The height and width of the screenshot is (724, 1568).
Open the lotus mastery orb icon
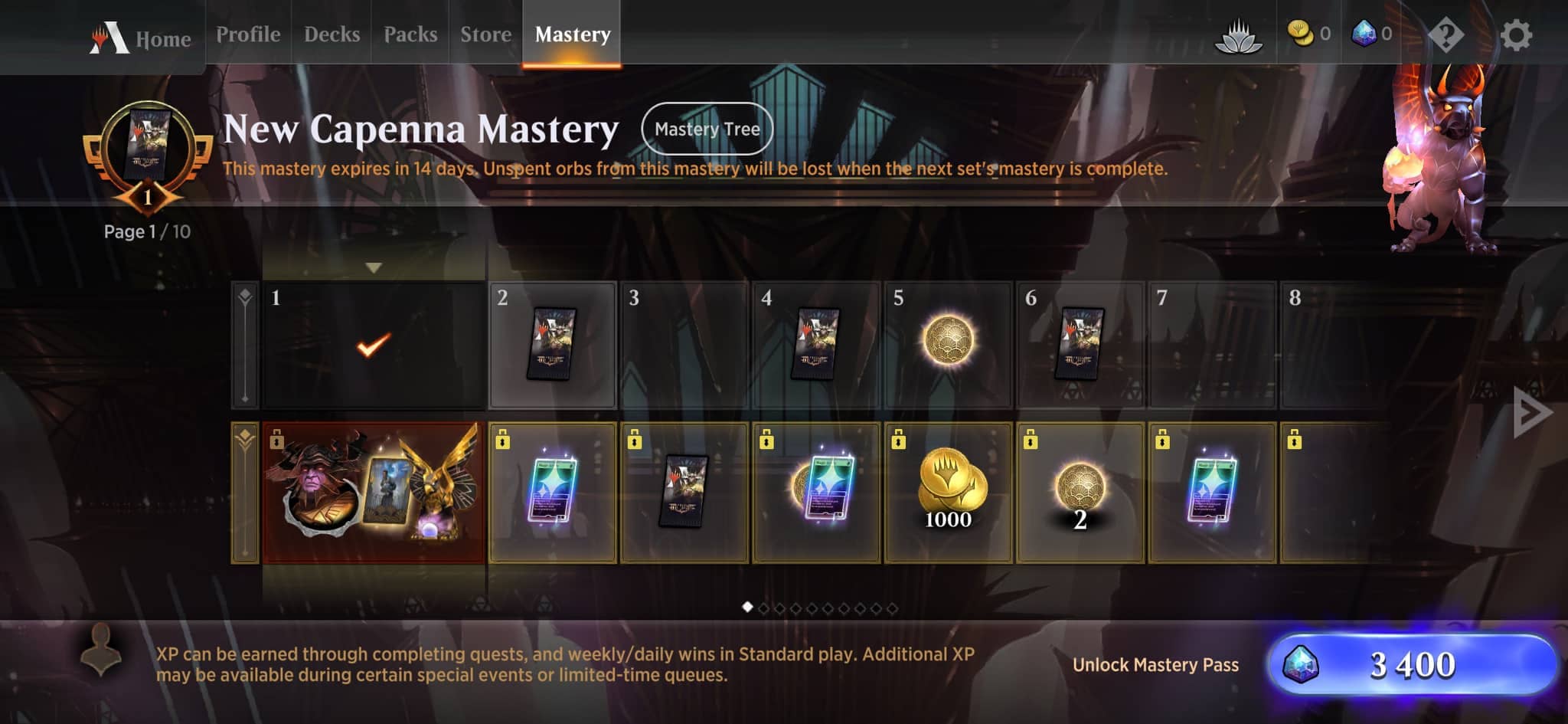coord(1238,36)
